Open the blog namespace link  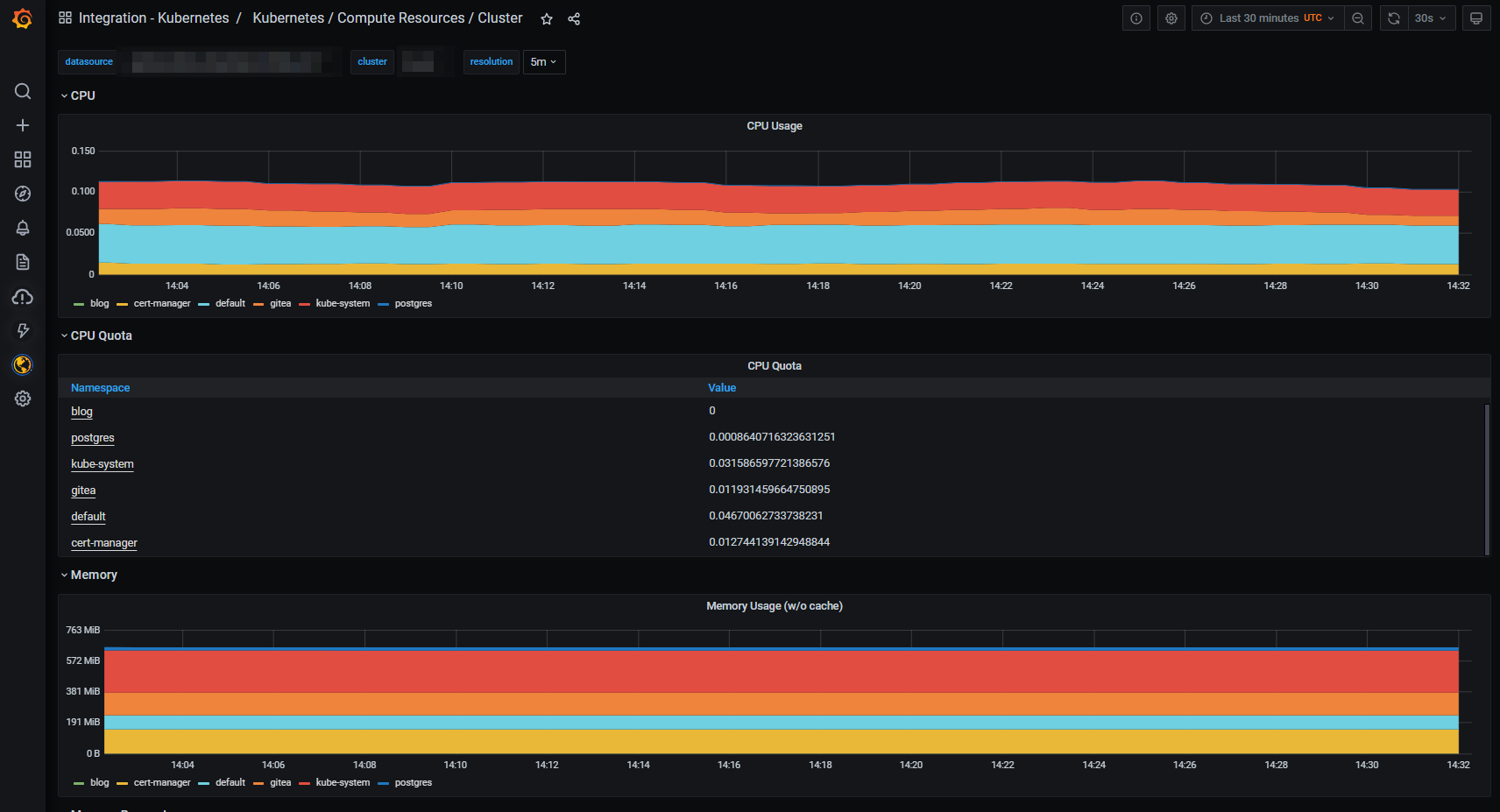(x=81, y=412)
